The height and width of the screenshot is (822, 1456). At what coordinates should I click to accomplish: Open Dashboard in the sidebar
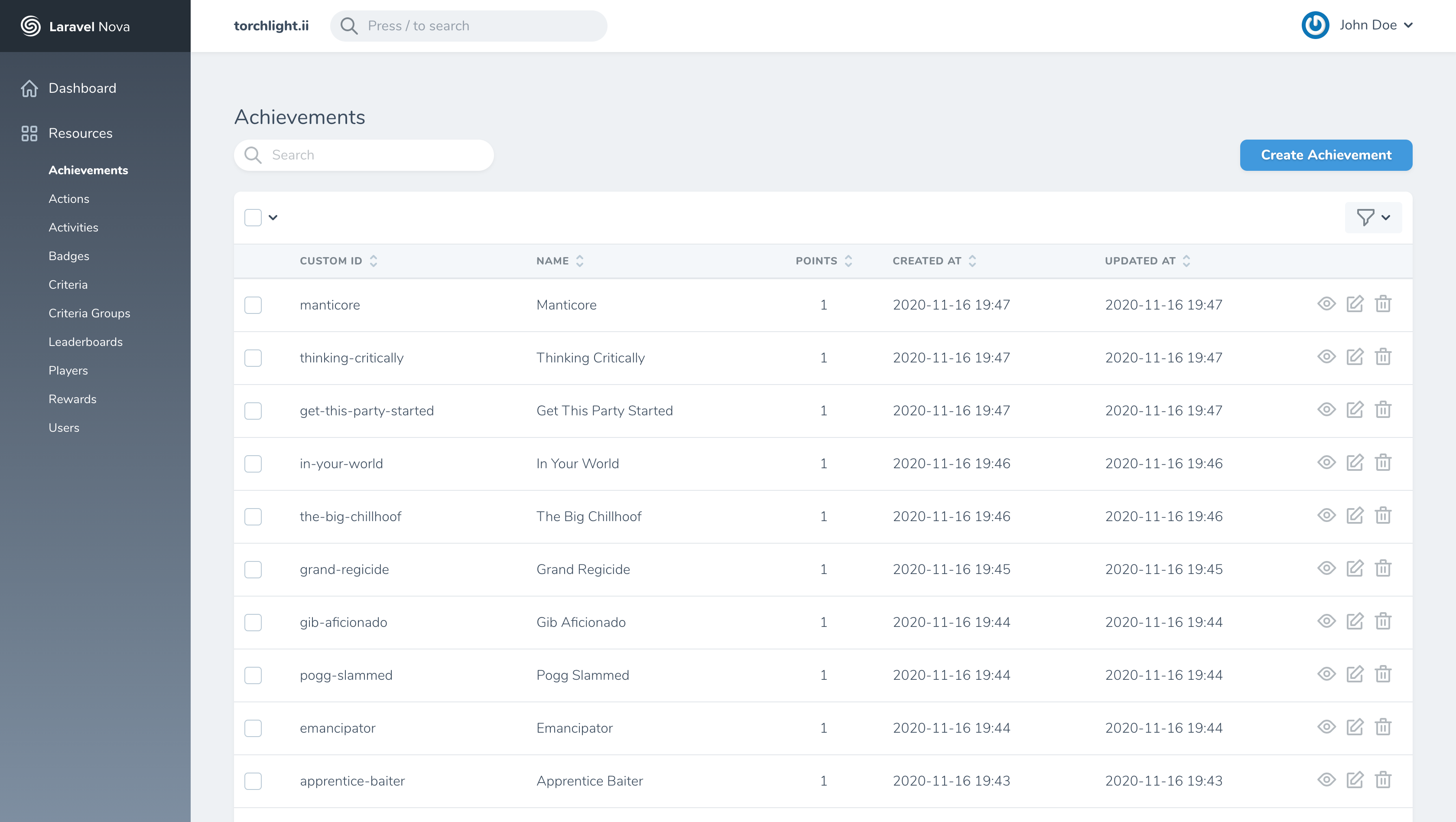[69, 88]
